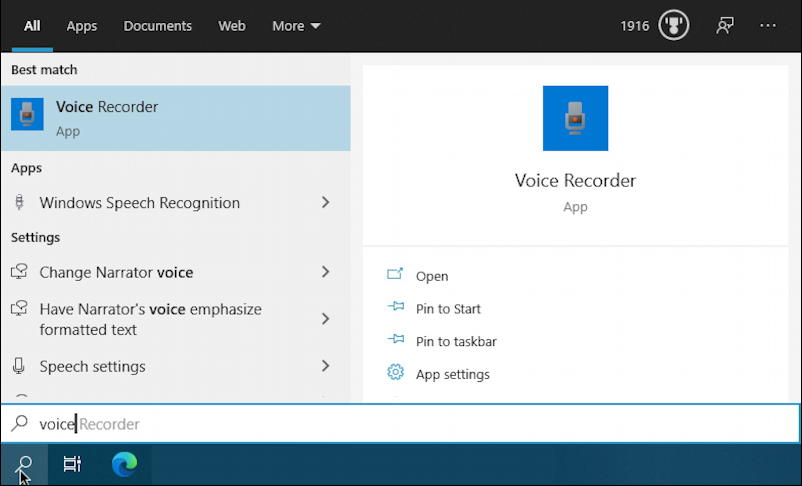Open Speech settings result
The image size is (802, 486).
[175, 366]
